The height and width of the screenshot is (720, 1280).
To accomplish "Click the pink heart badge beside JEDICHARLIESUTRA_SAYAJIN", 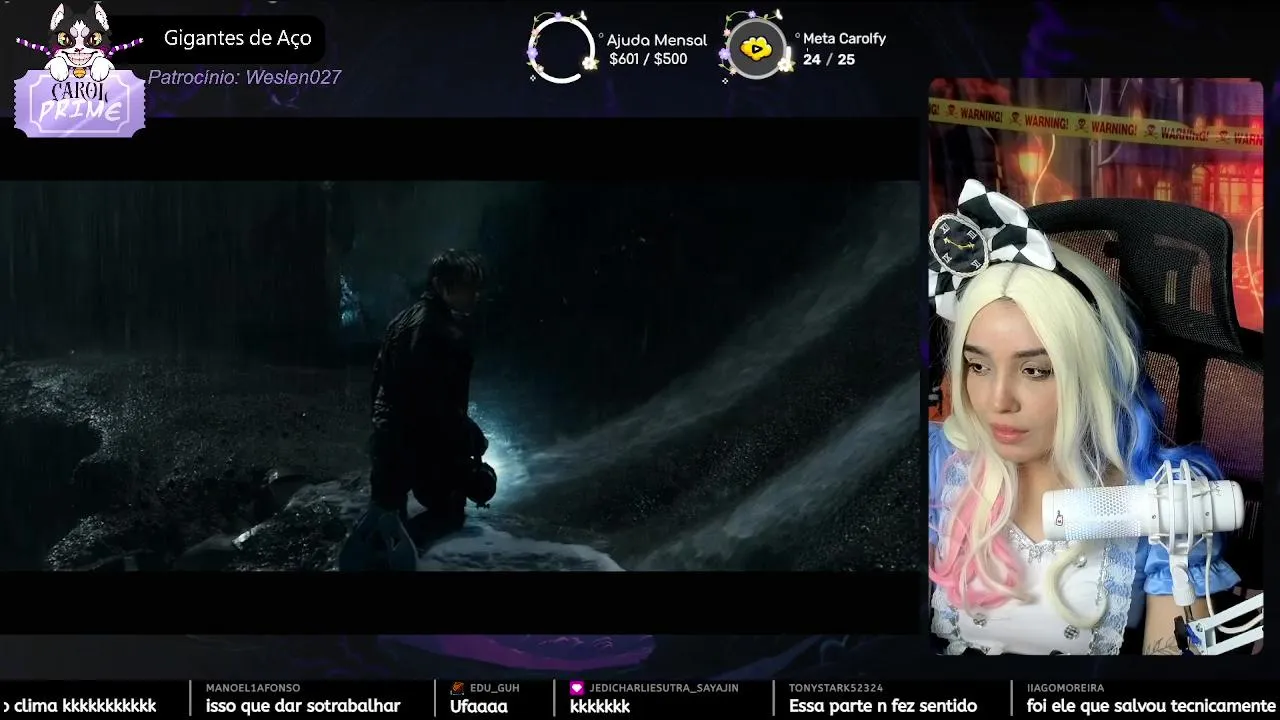I will [576, 688].
